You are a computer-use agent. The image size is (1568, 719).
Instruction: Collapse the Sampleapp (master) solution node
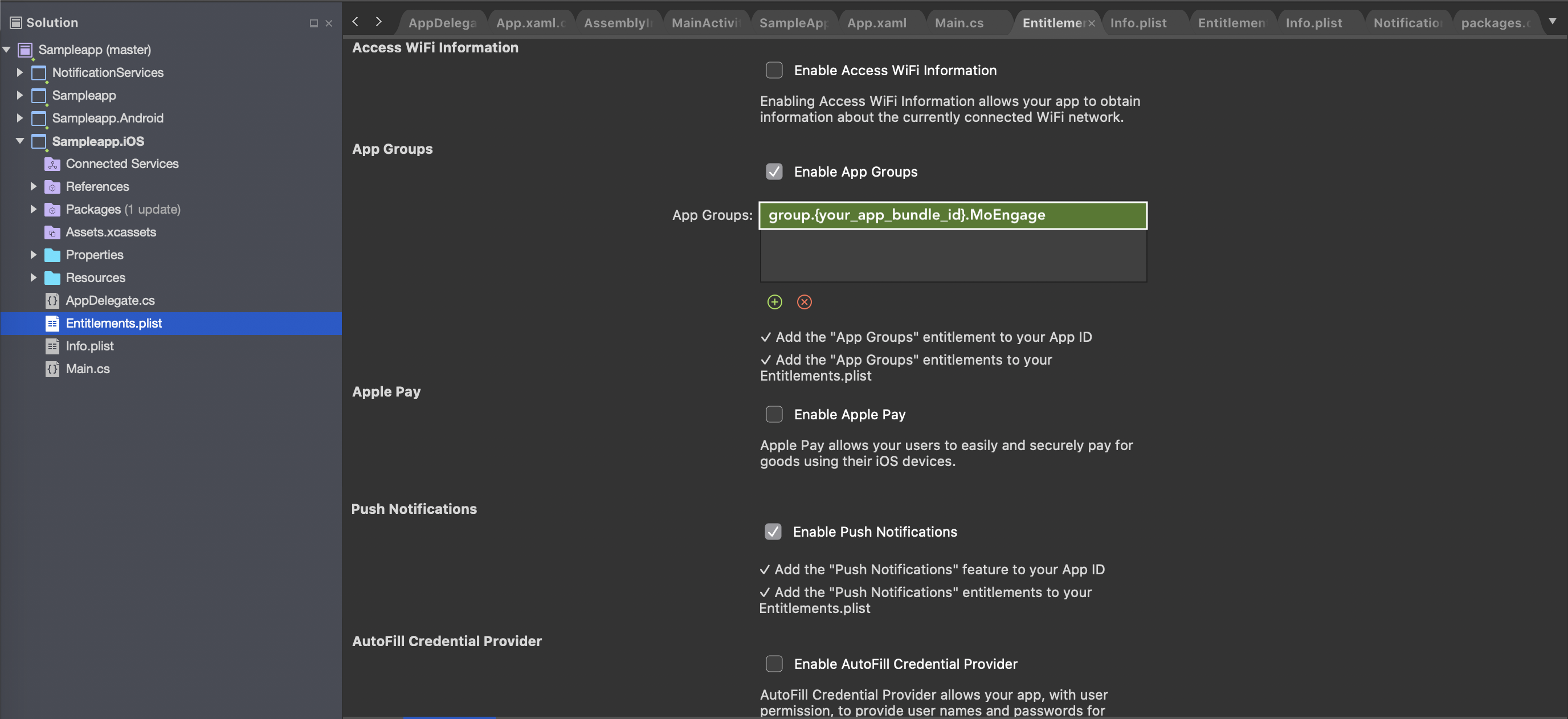[x=7, y=50]
